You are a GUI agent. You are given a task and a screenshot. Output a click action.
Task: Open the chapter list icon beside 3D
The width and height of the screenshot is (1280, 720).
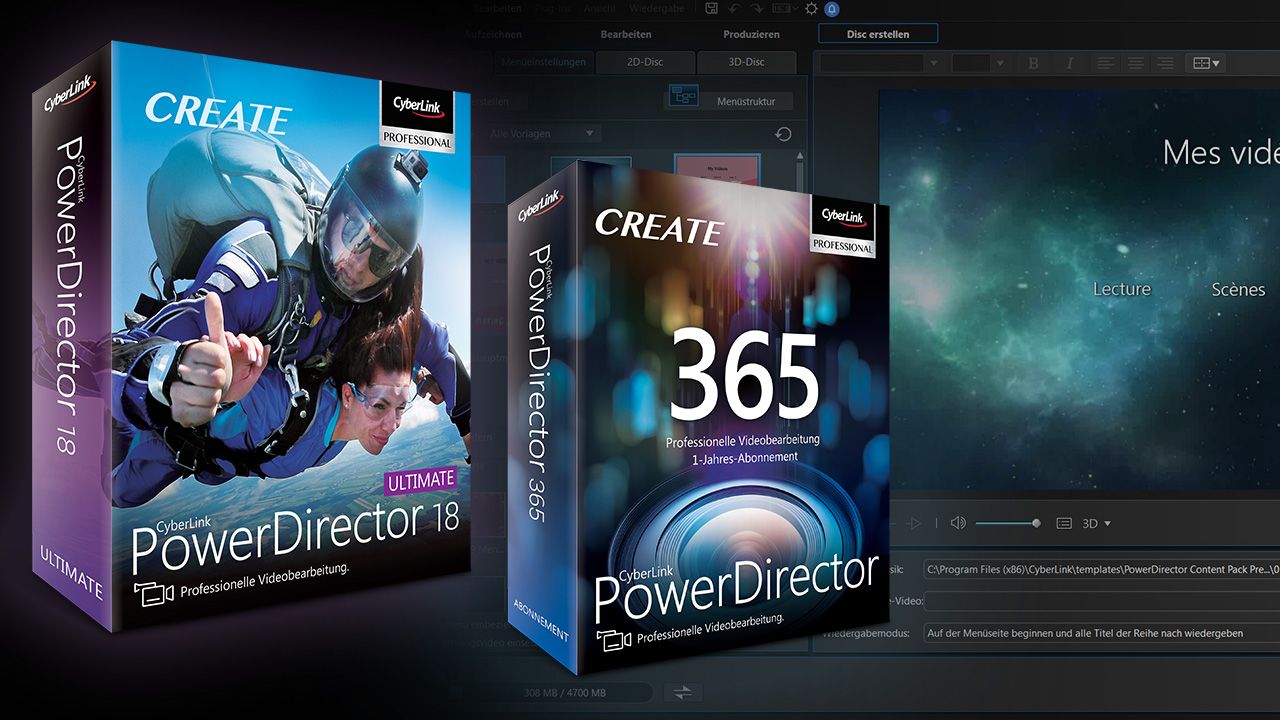(x=1064, y=523)
